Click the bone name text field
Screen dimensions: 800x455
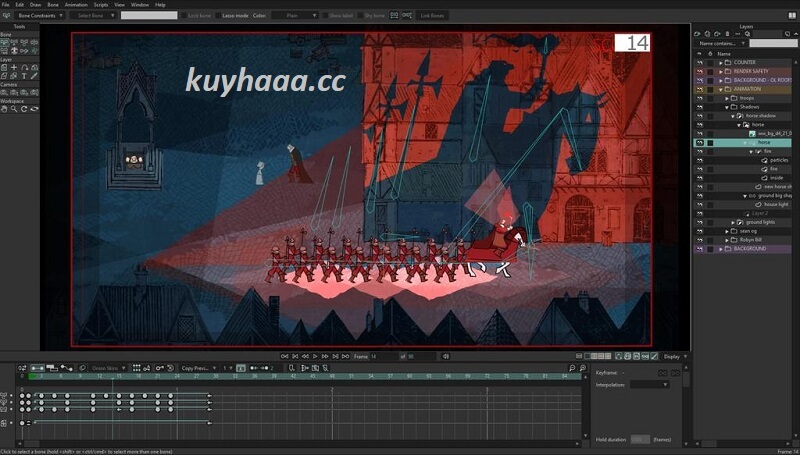point(149,16)
